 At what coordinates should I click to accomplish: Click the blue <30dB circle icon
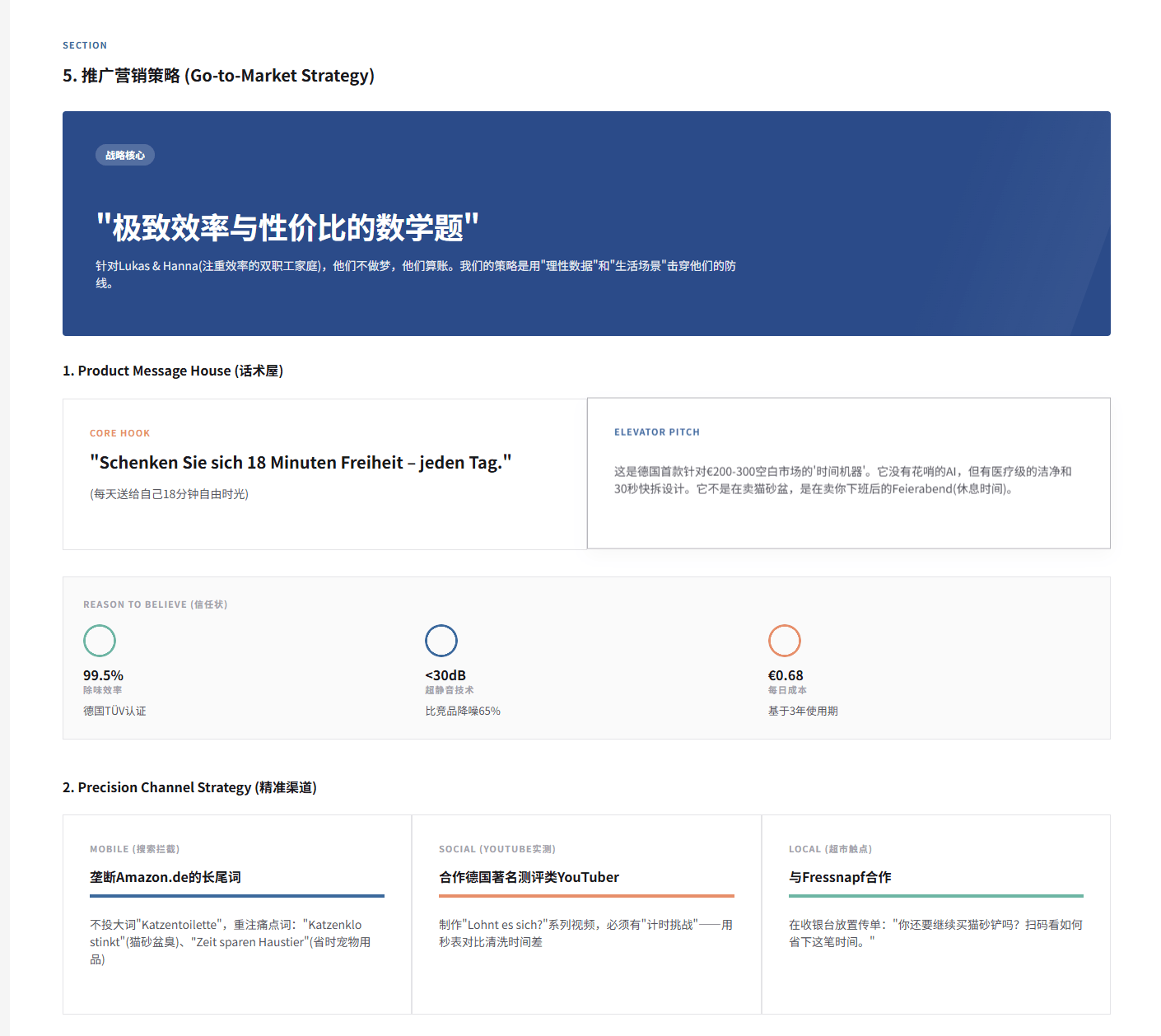[x=441, y=641]
